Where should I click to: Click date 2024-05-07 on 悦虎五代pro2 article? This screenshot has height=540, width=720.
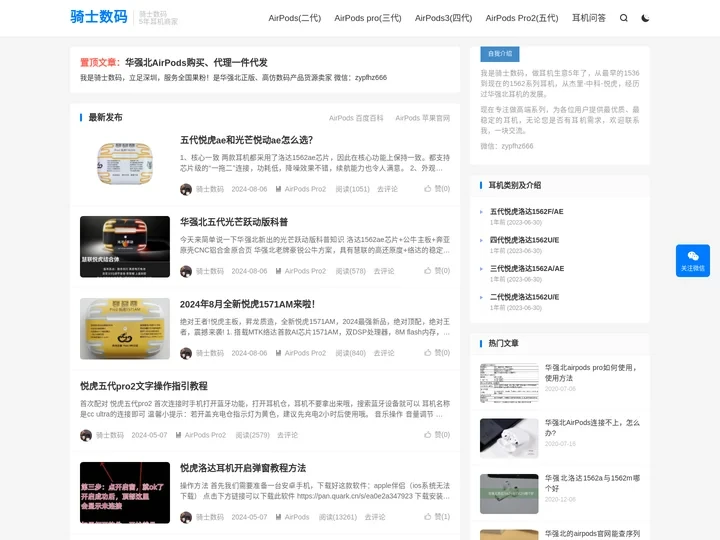[x=149, y=435]
